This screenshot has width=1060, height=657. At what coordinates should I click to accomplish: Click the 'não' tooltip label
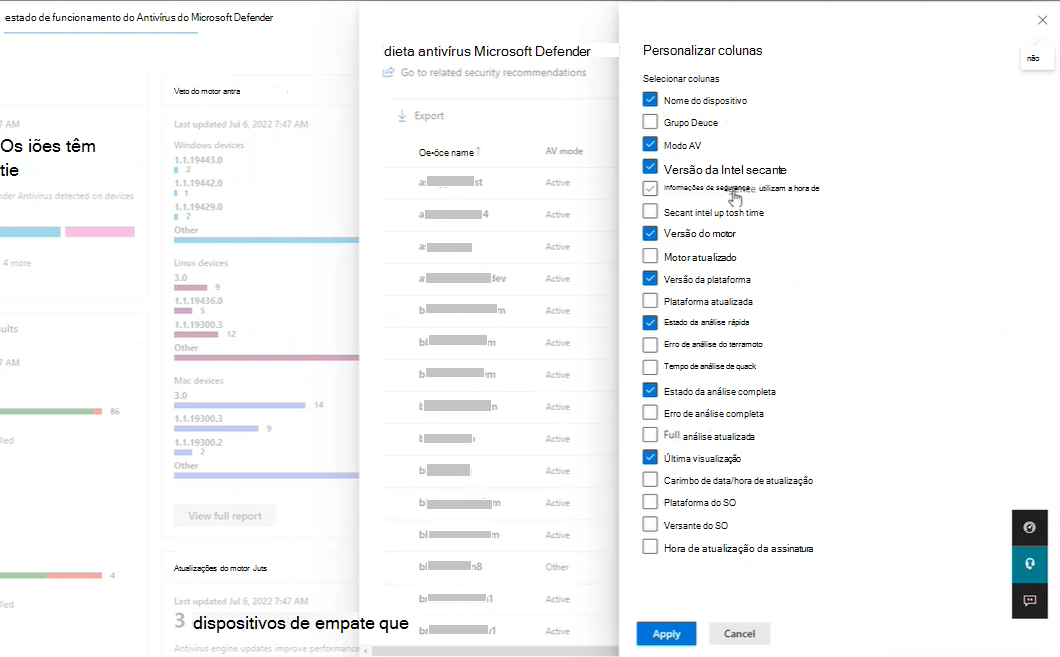coord(1033,58)
